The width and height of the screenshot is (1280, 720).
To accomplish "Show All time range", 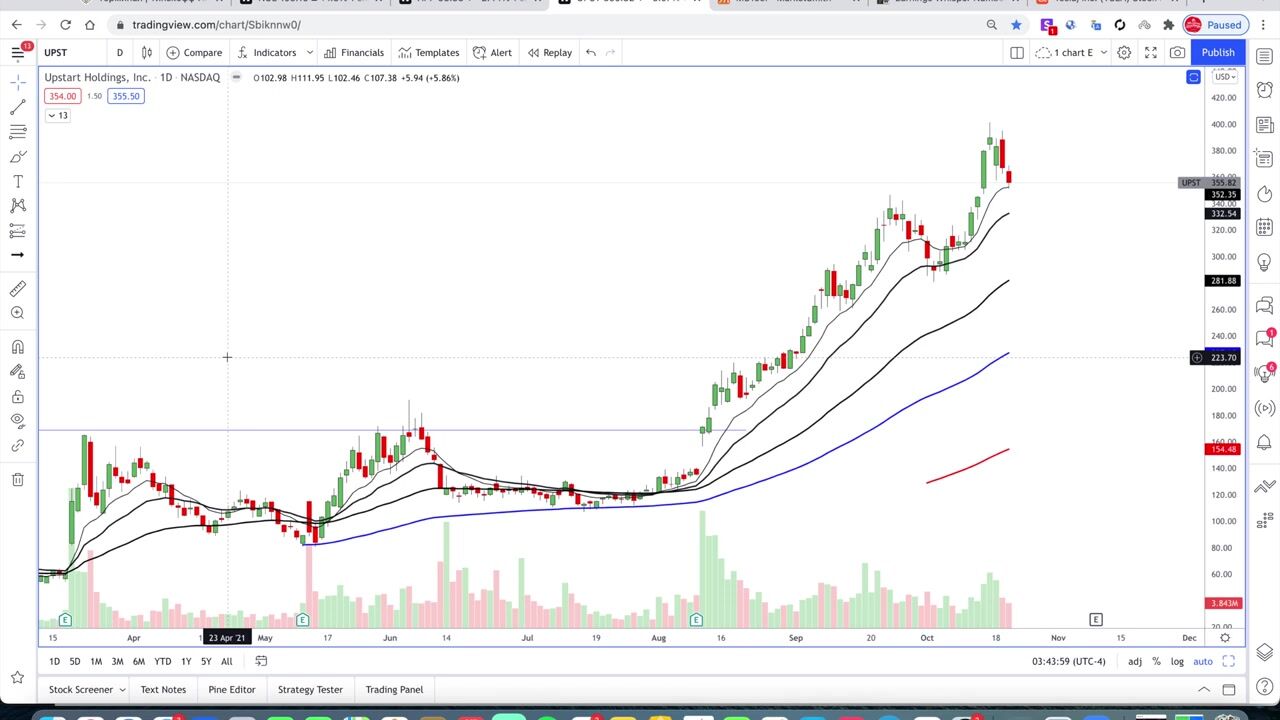I will pos(227,661).
